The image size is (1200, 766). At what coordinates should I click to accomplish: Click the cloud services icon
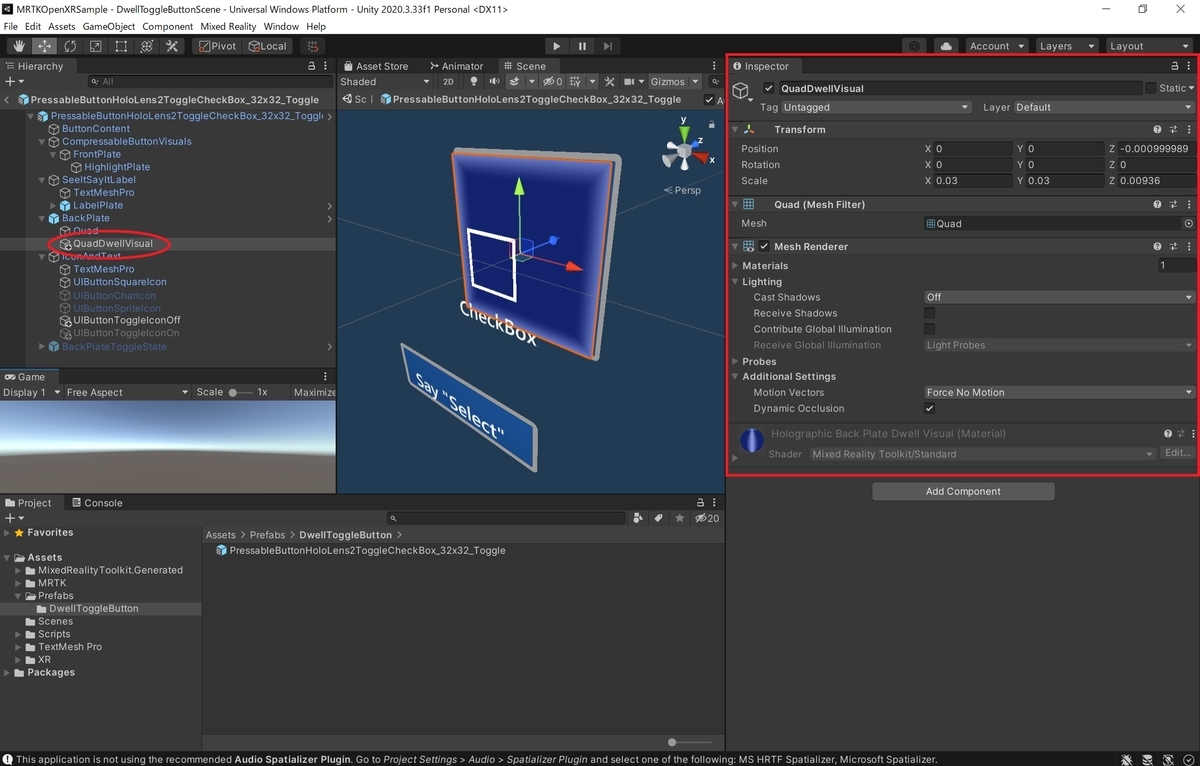click(945, 46)
